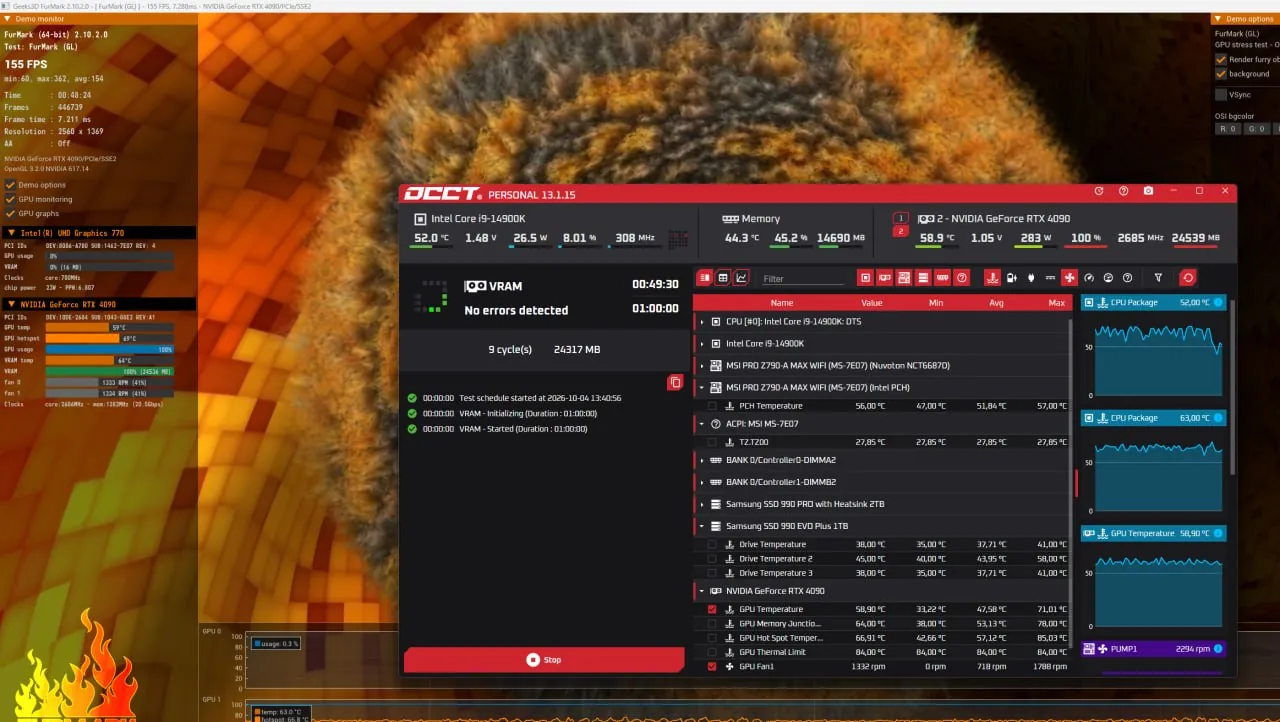Open the OCCT help question-mark icon in title bar
Screen dimensions: 1280x722
(1123, 191)
